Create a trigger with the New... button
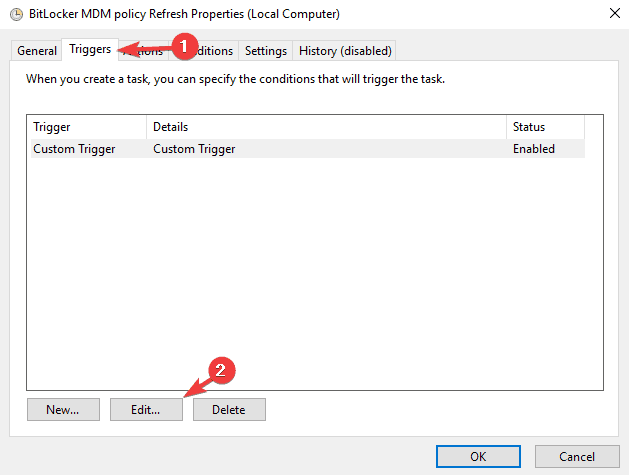The height and width of the screenshot is (475, 629). 63,409
